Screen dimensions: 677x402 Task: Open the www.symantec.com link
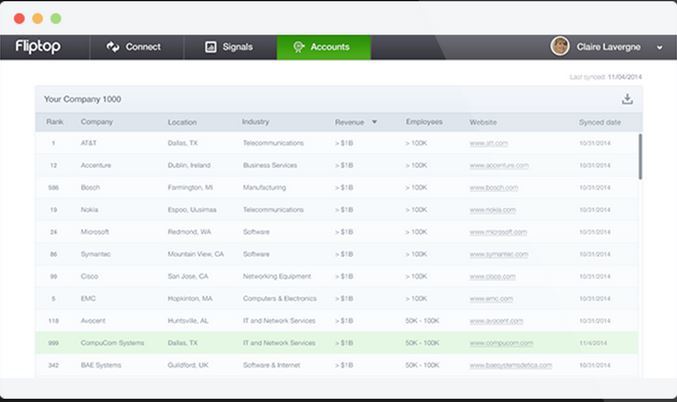tap(499, 254)
